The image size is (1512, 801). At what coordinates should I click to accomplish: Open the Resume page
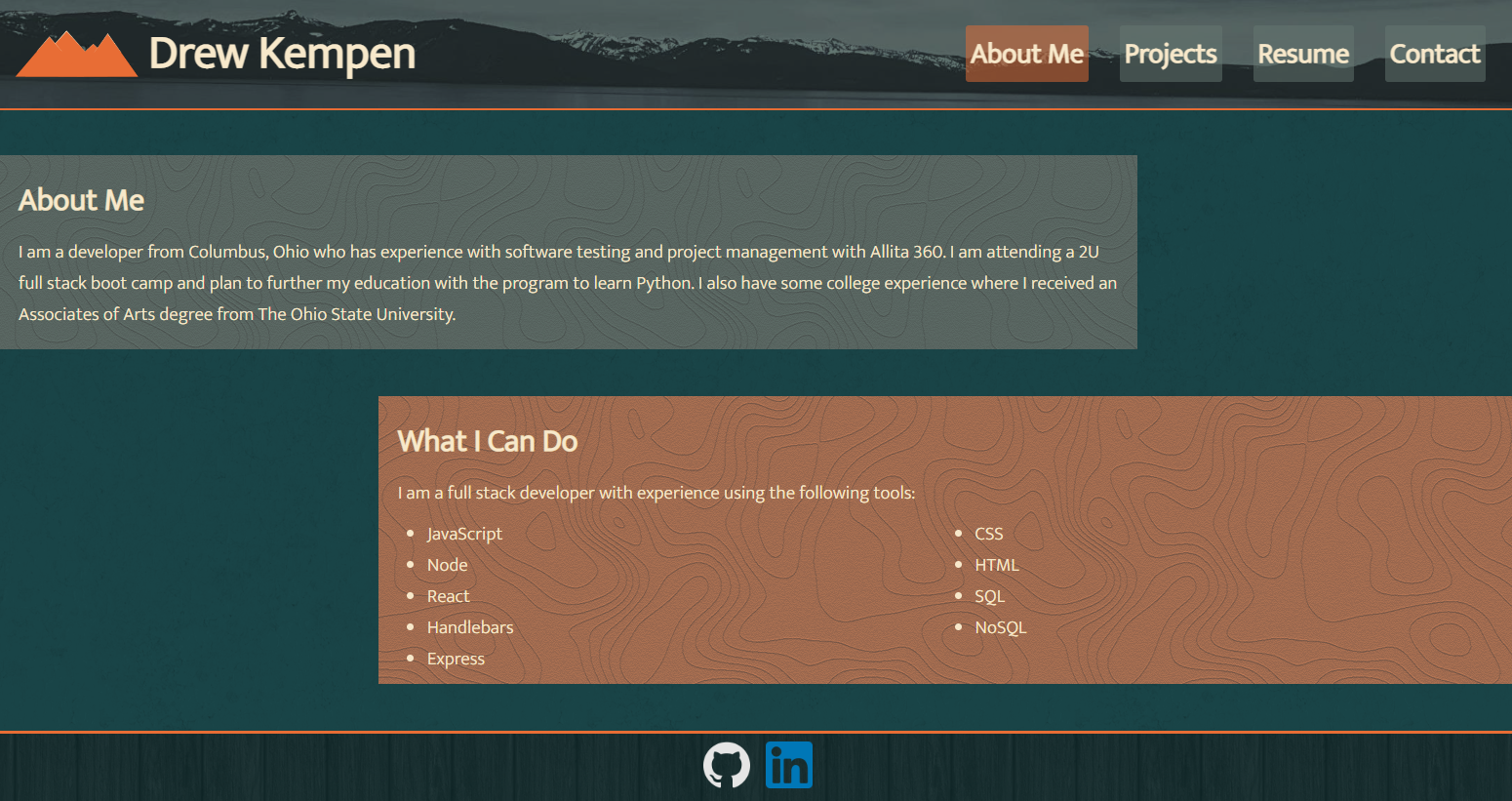tap(1303, 54)
